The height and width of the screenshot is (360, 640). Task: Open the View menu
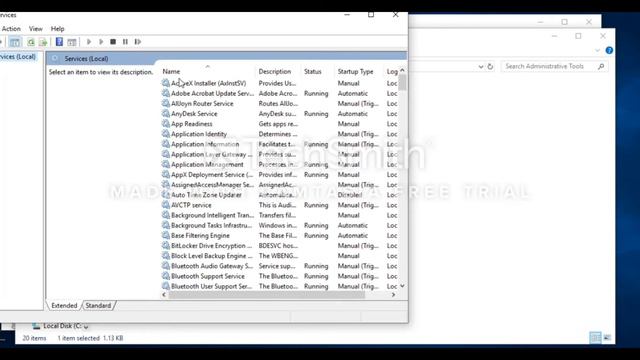[36, 29]
